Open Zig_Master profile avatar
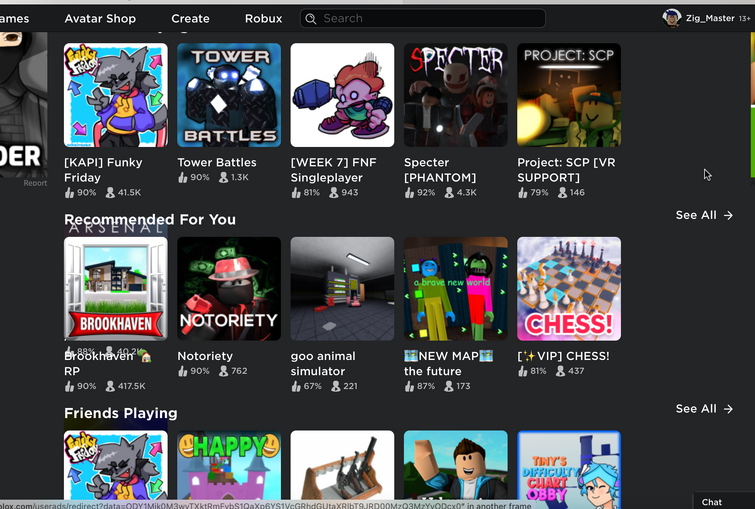The width and height of the screenshot is (755, 509). point(671,18)
